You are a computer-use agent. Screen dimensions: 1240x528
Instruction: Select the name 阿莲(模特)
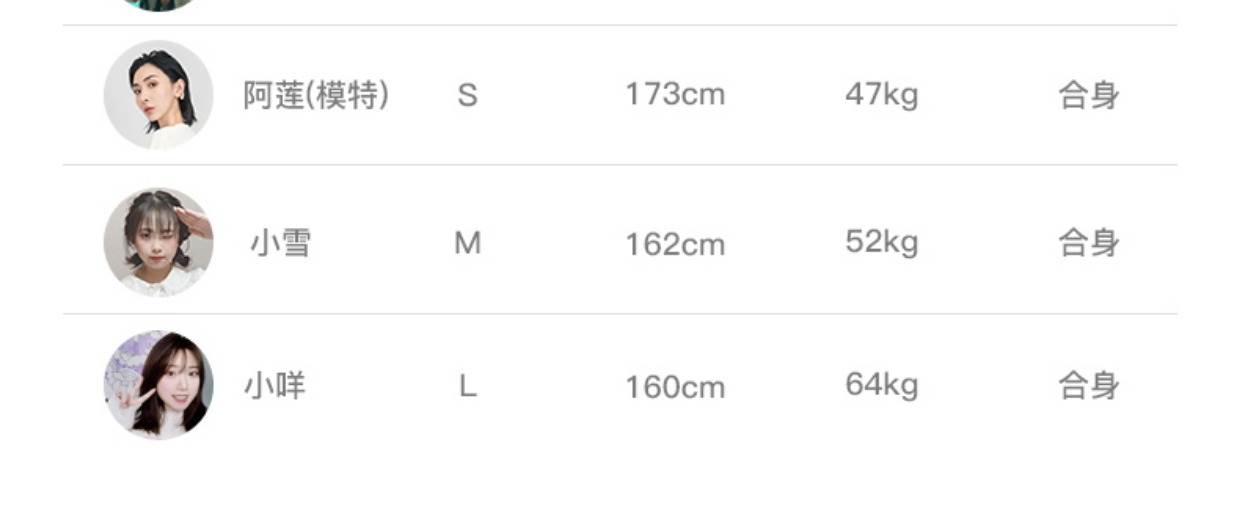point(316,96)
